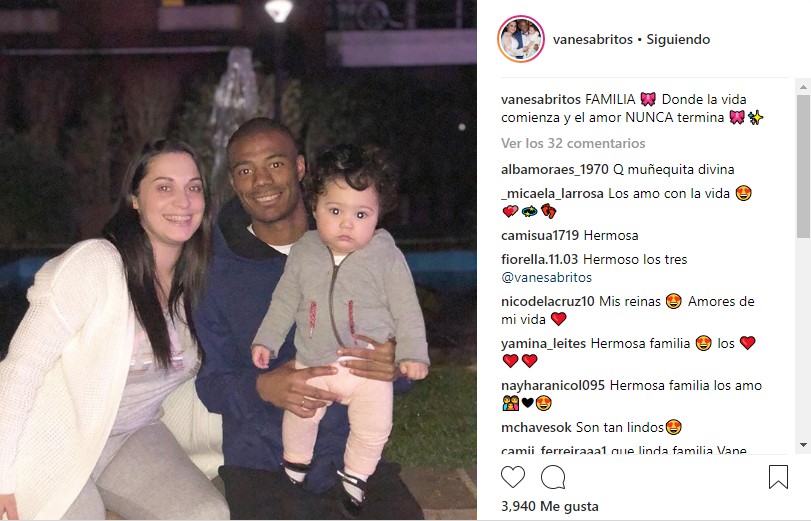Visit yamina_leites profile from comment
The width and height of the screenshot is (811, 521).
[x=543, y=344]
